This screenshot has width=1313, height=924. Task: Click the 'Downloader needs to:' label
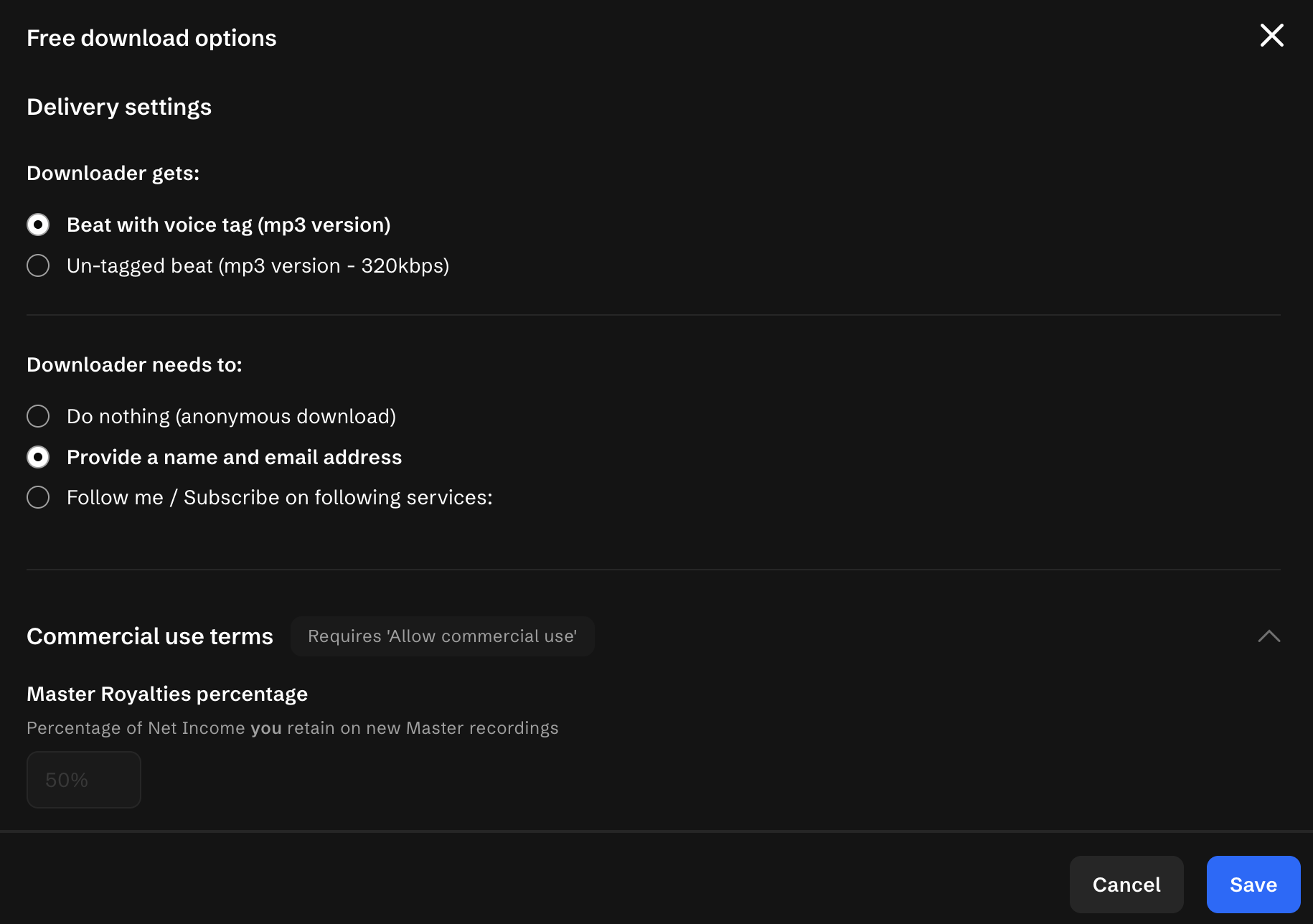tap(134, 364)
